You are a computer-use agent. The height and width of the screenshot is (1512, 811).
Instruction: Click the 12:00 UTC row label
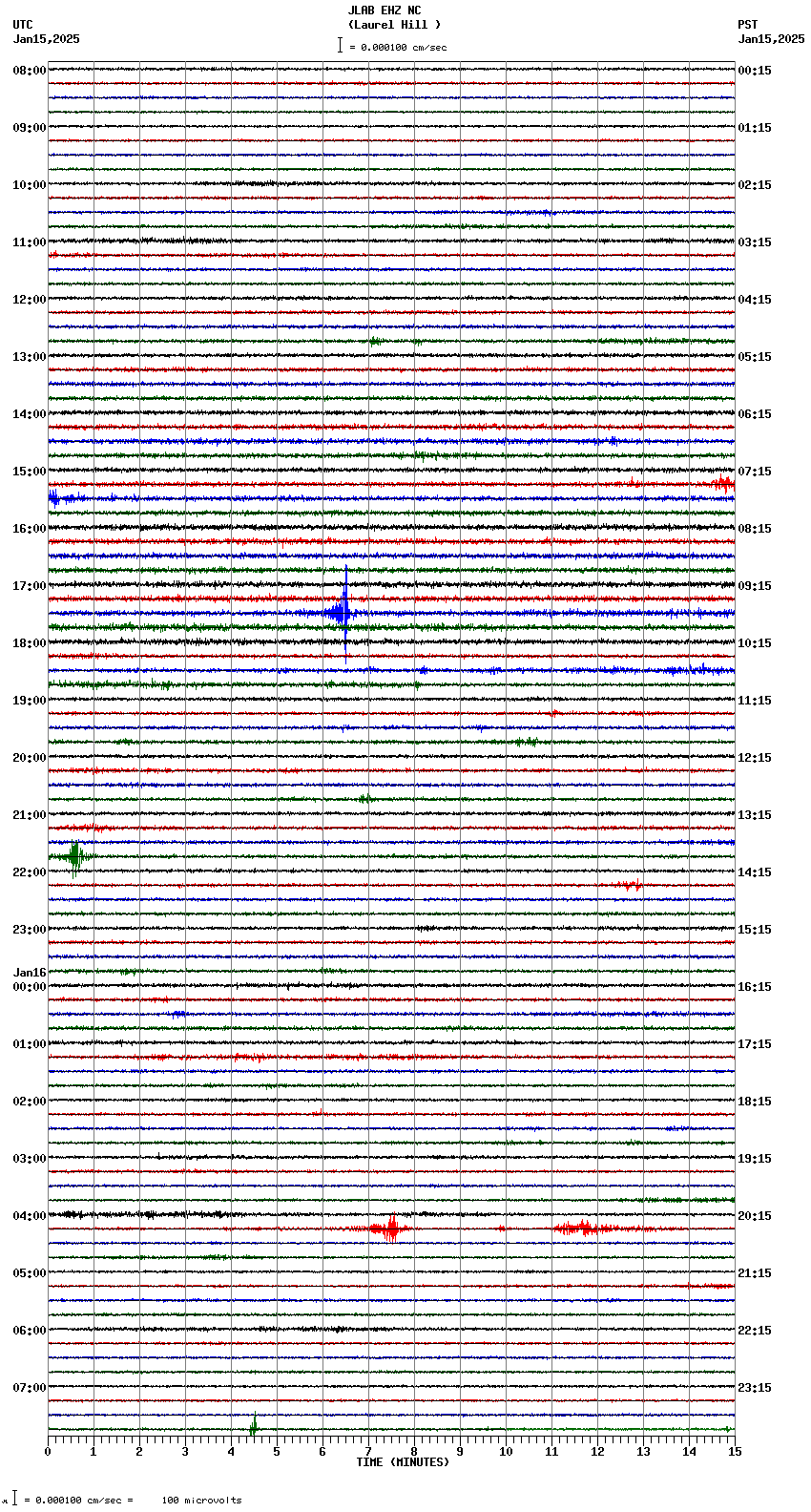[x=29, y=300]
